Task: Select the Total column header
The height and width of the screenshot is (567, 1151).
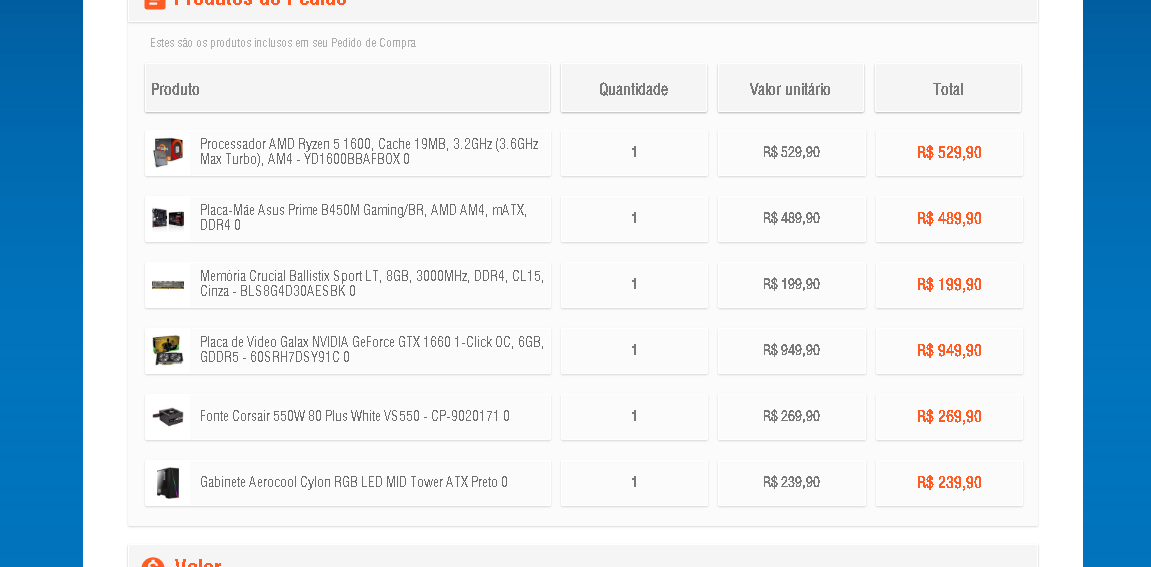Action: point(948,89)
